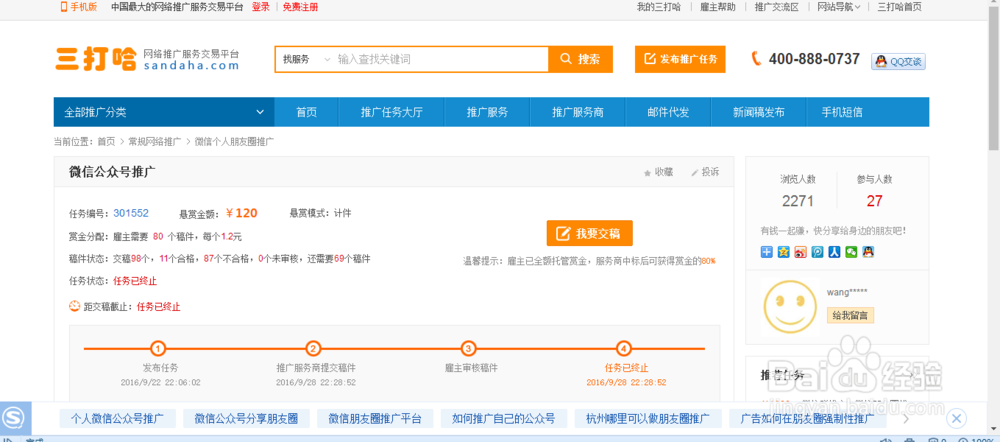Click task number 301552
This screenshot has height=442, width=1000.
pyautogui.click(x=131, y=213)
